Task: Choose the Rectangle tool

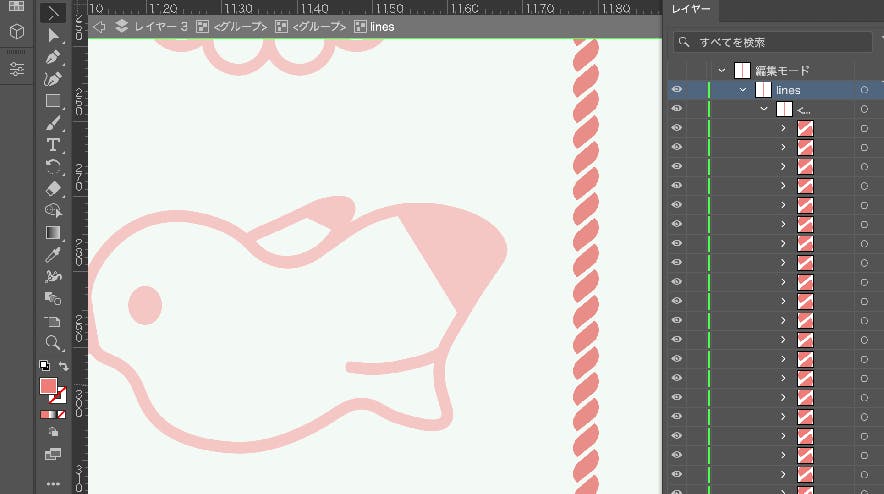Action: [x=54, y=101]
